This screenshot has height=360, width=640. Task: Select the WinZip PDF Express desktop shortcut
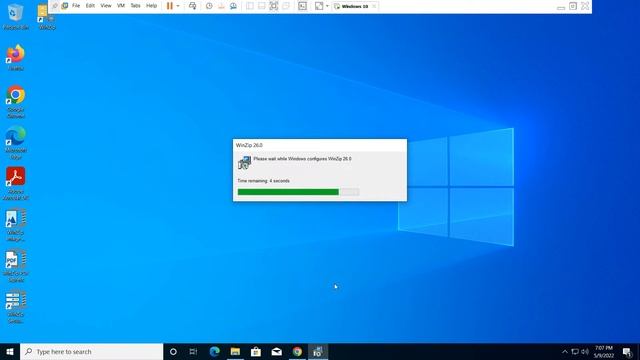[x=16, y=266]
